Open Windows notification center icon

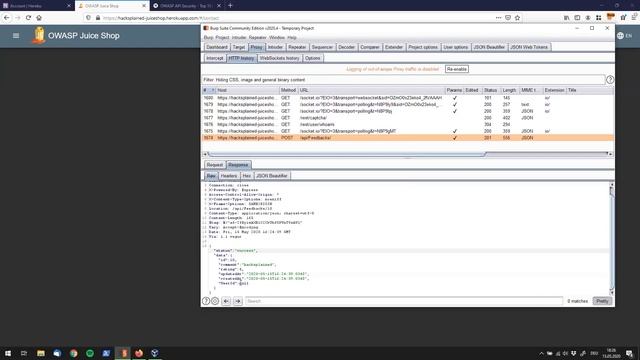pos(629,353)
